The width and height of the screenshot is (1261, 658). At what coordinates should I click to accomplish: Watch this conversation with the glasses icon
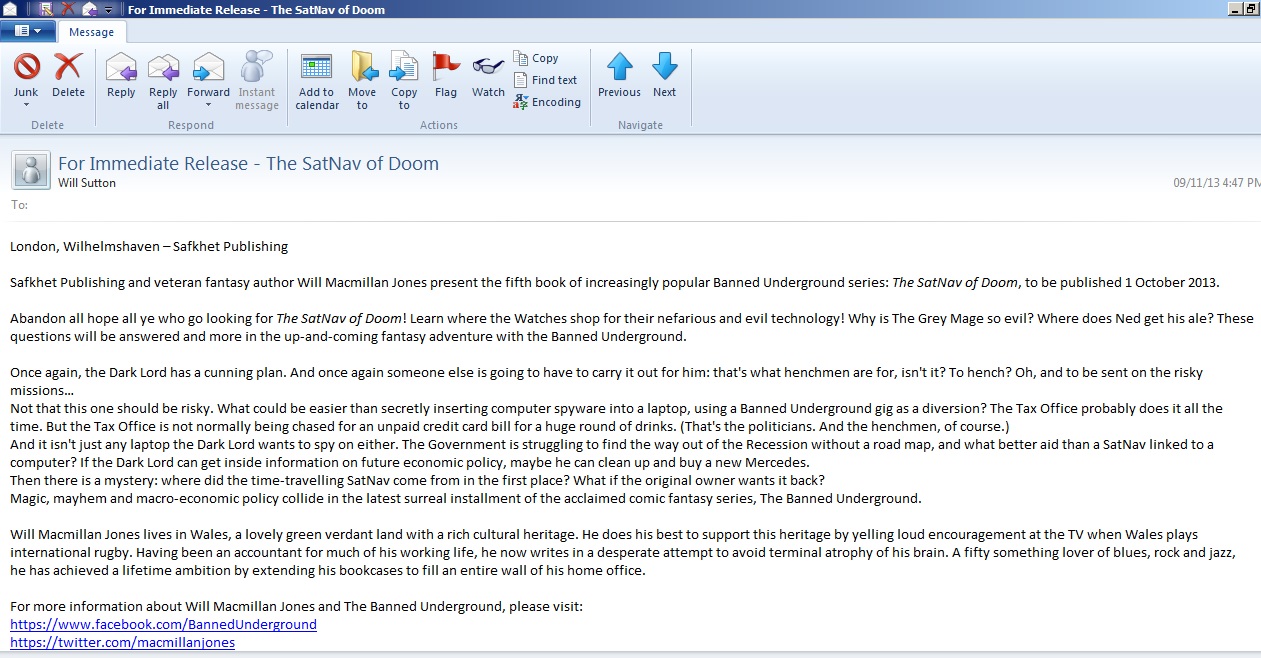click(488, 68)
